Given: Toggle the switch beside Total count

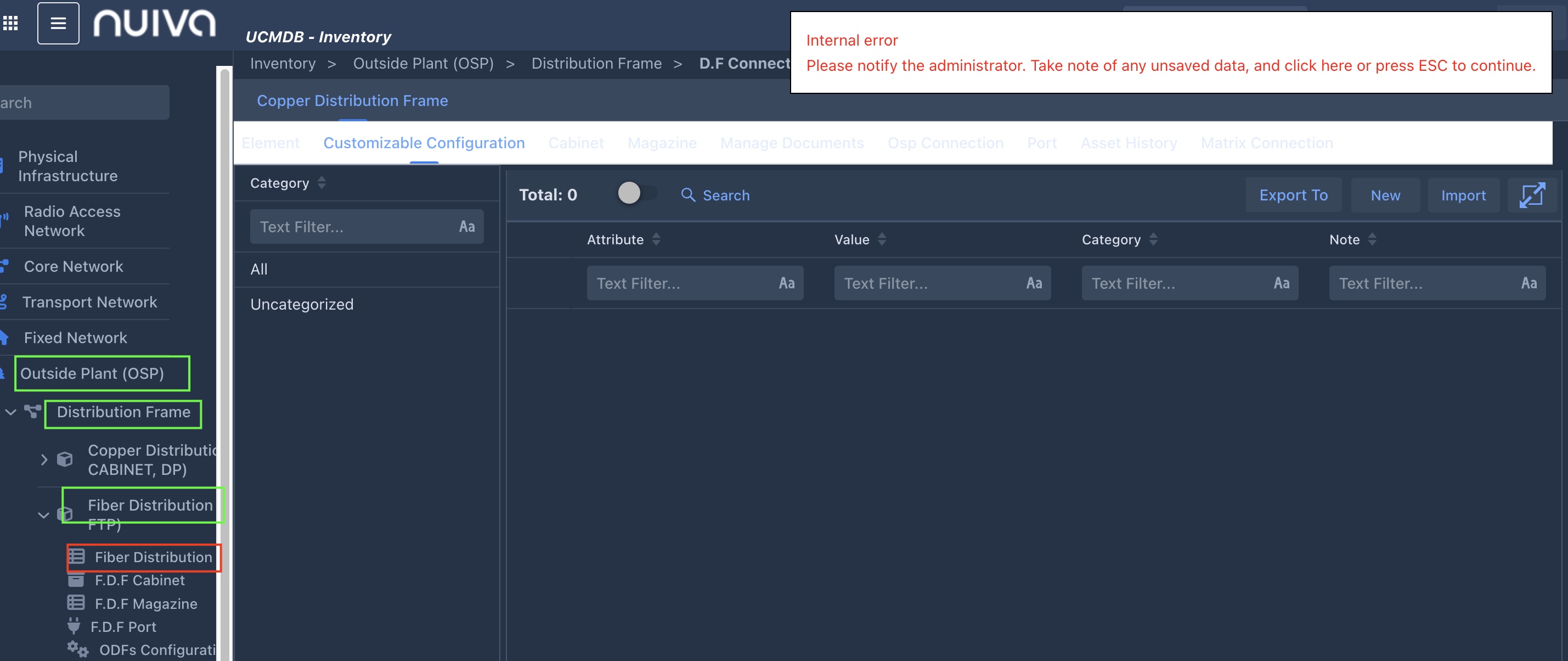Looking at the screenshot, I should (636, 193).
